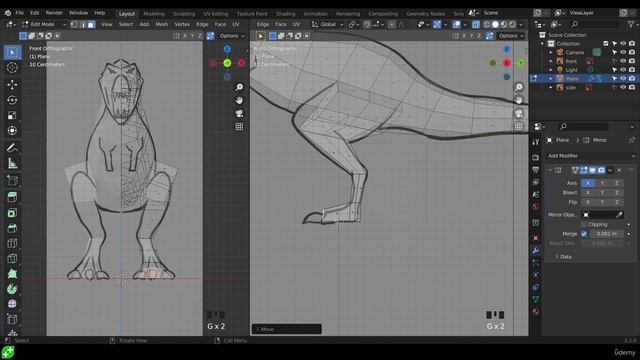Uncheck the Merge checkbox

(x=584, y=234)
